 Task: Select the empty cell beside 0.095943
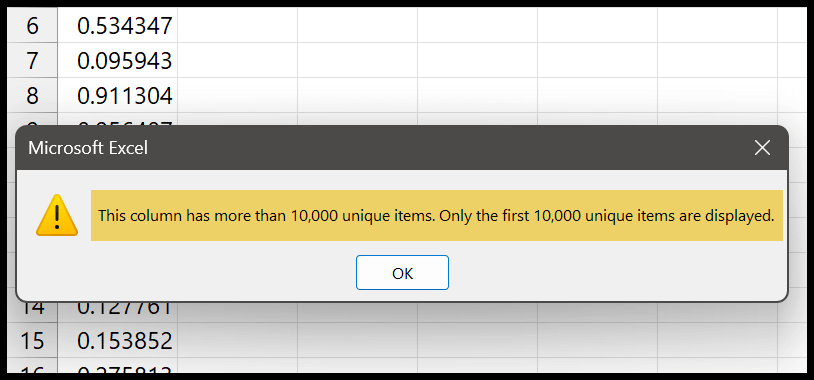pyautogui.click(x=238, y=60)
